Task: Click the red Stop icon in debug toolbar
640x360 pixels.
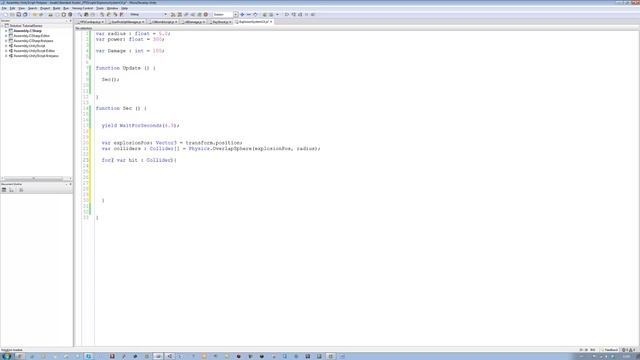Action: click(x=206, y=14)
